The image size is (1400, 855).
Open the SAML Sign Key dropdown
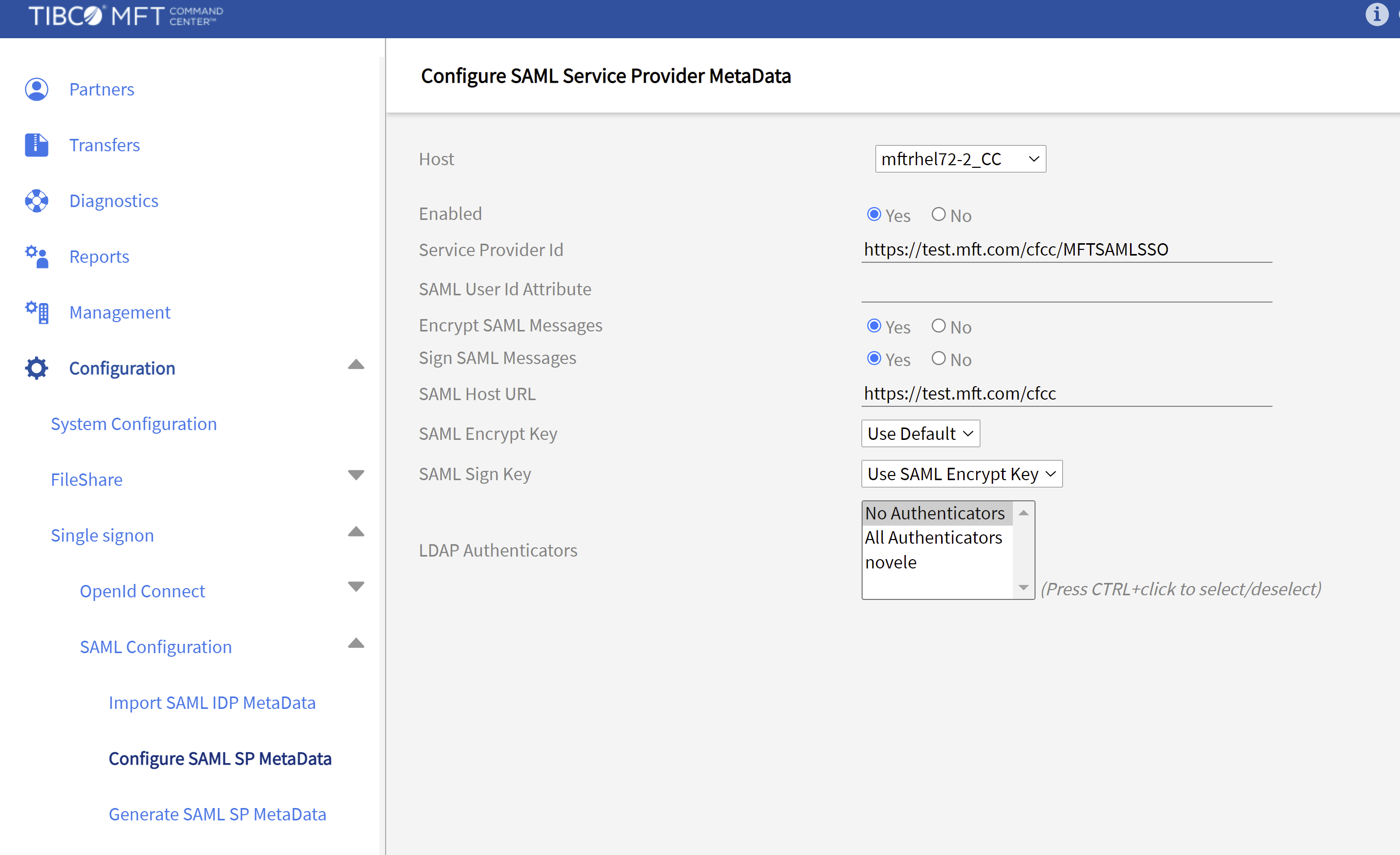(961, 474)
